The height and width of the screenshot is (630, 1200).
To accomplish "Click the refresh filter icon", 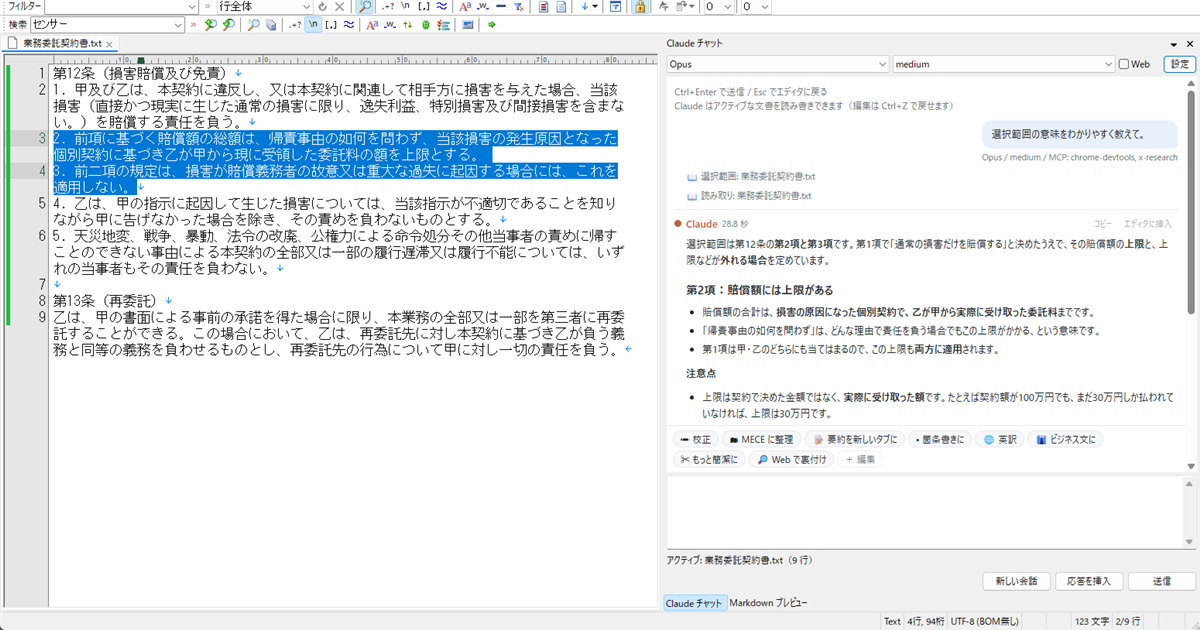I will 323,7.
